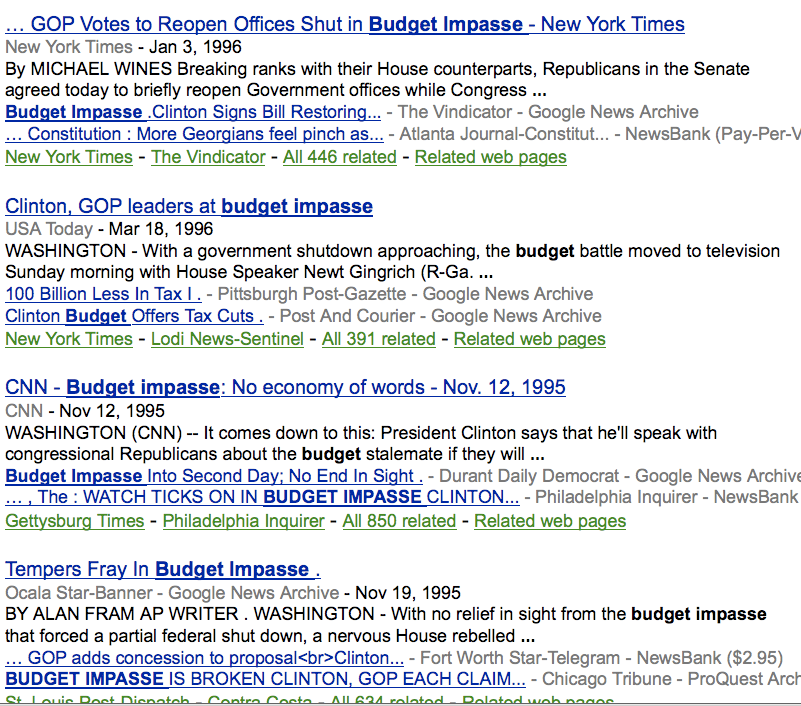Open 'GOP adds concession to proposal' link
Image resolution: width=801 pixels, height=706 pixels.
pyautogui.click(x=204, y=658)
